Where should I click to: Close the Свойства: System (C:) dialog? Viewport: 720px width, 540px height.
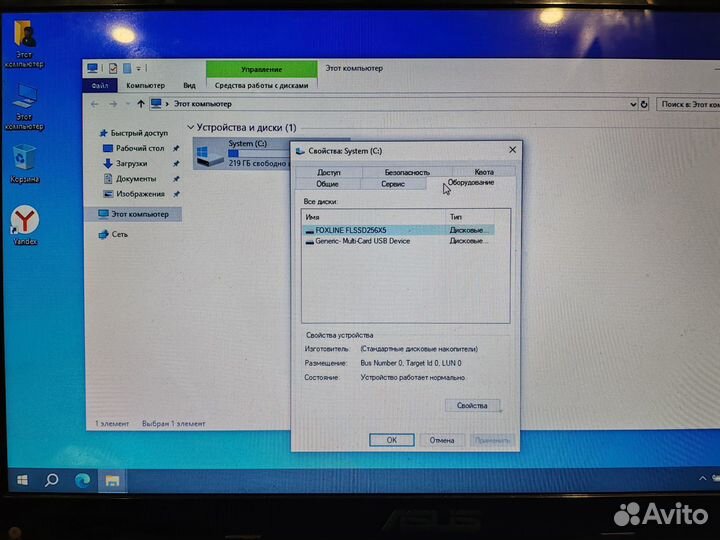[x=512, y=150]
